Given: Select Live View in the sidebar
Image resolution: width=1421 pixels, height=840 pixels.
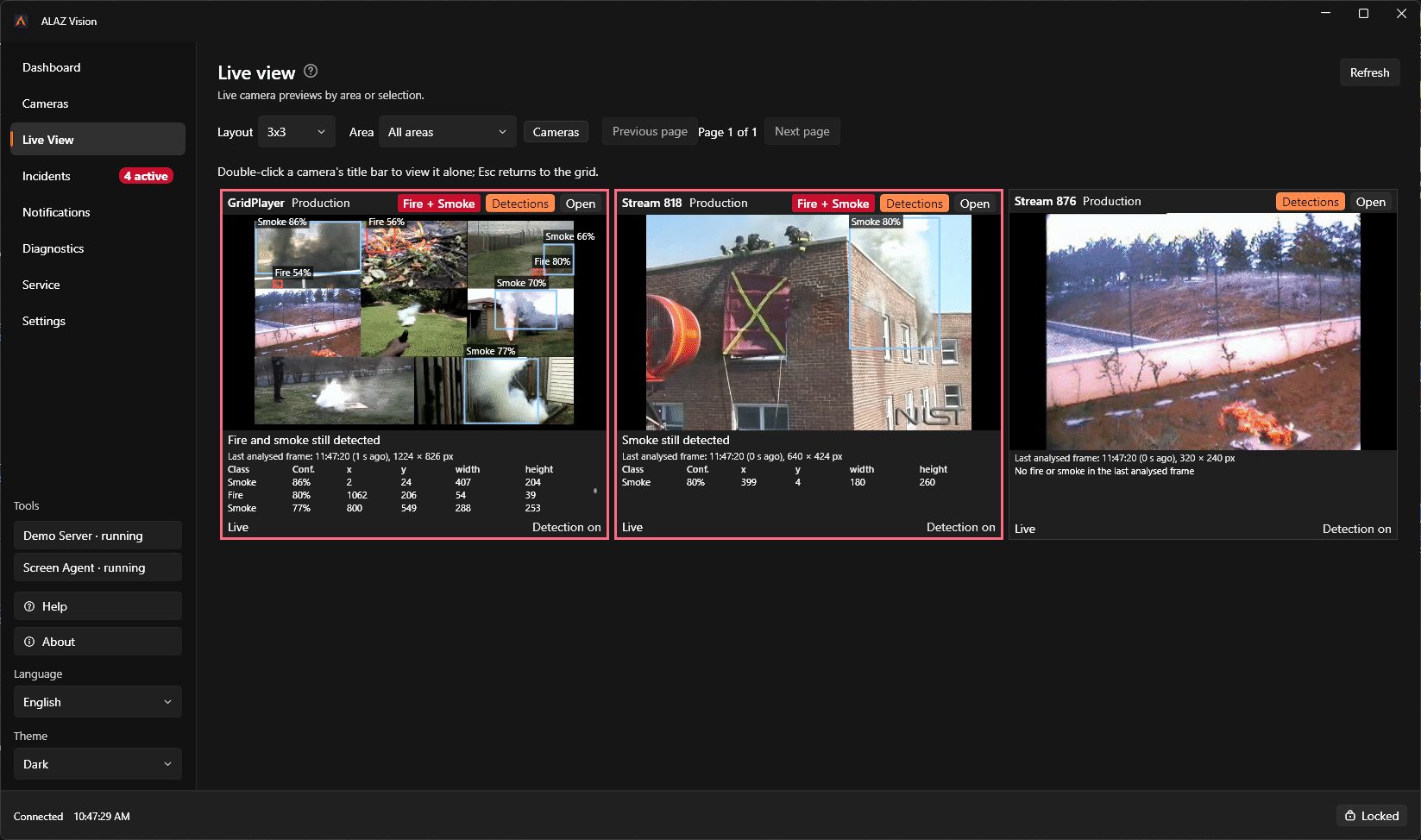Looking at the screenshot, I should pyautogui.click(x=97, y=140).
